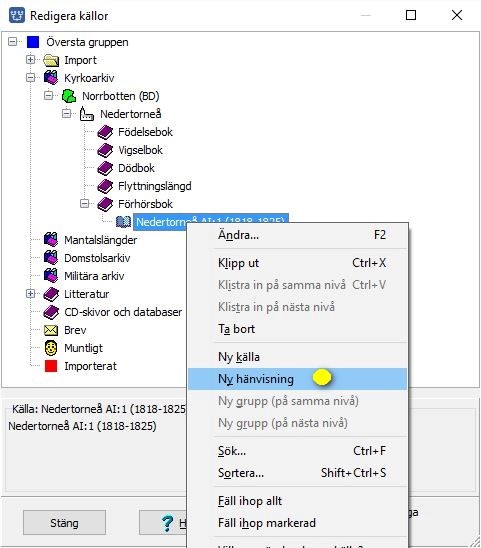Collapse the Förhörsbok tree node
Screen dimensions: 481x548
click(x=84, y=203)
